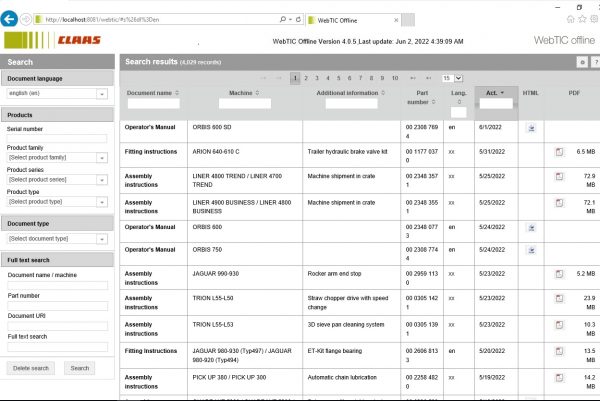Image resolution: width=600 pixels, height=401 pixels.
Task: Open the browser tools gear icon
Action: click(594, 19)
